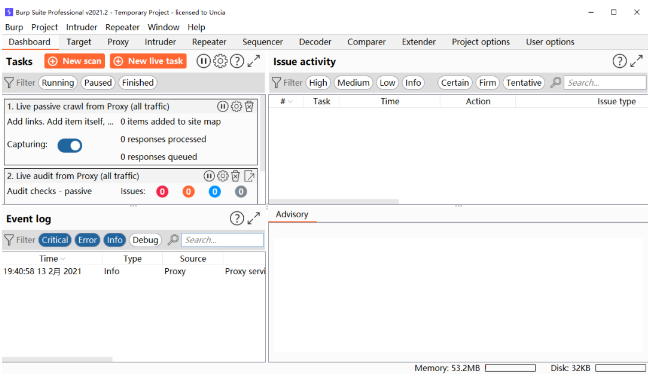Image resolution: width=651 pixels, height=379 pixels.
Task: Toggle the Error event log filter
Action: 88,240
